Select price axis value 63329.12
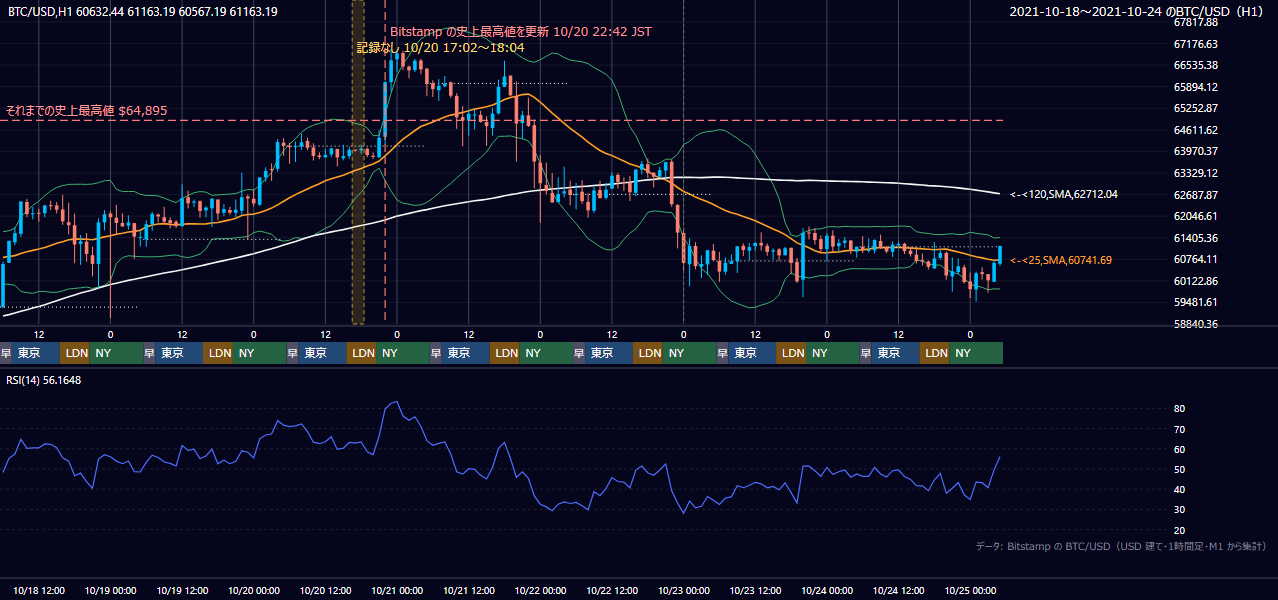1278x600 pixels. [1196, 173]
